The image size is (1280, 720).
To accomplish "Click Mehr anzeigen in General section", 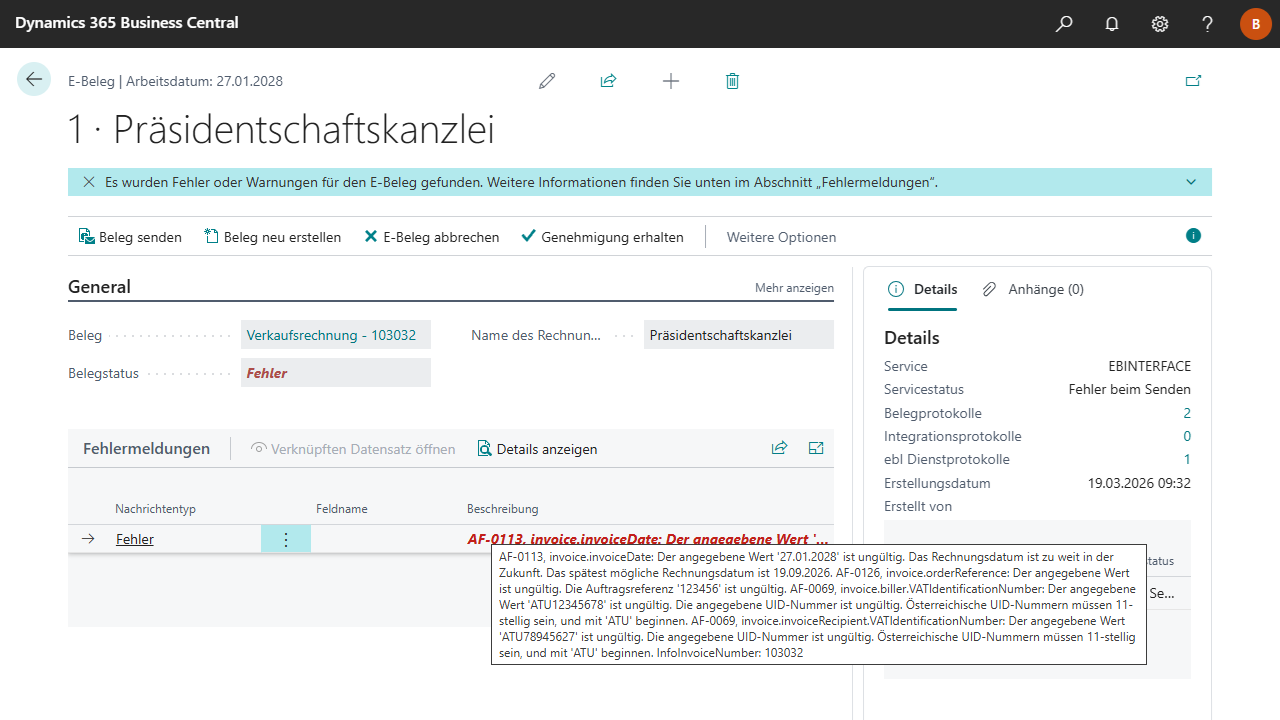I will (x=794, y=288).
